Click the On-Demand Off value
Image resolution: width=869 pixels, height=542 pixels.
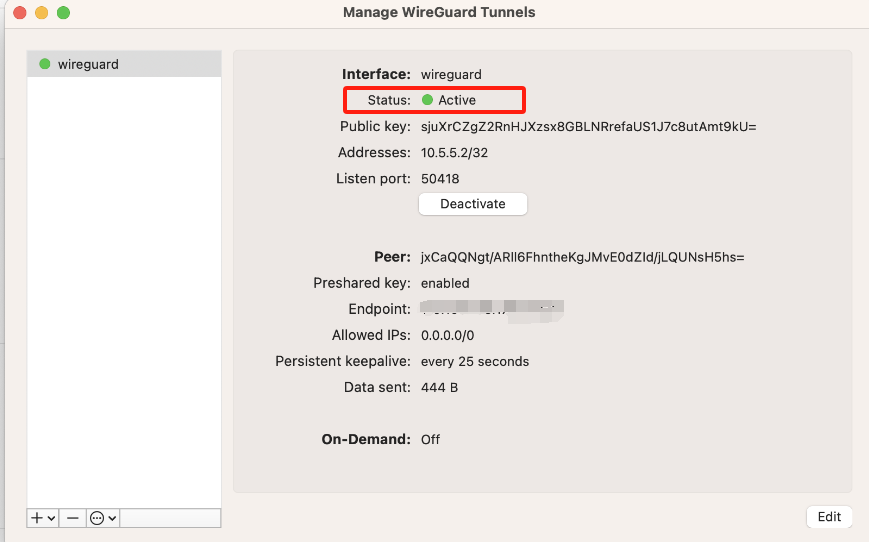pyautogui.click(x=430, y=439)
